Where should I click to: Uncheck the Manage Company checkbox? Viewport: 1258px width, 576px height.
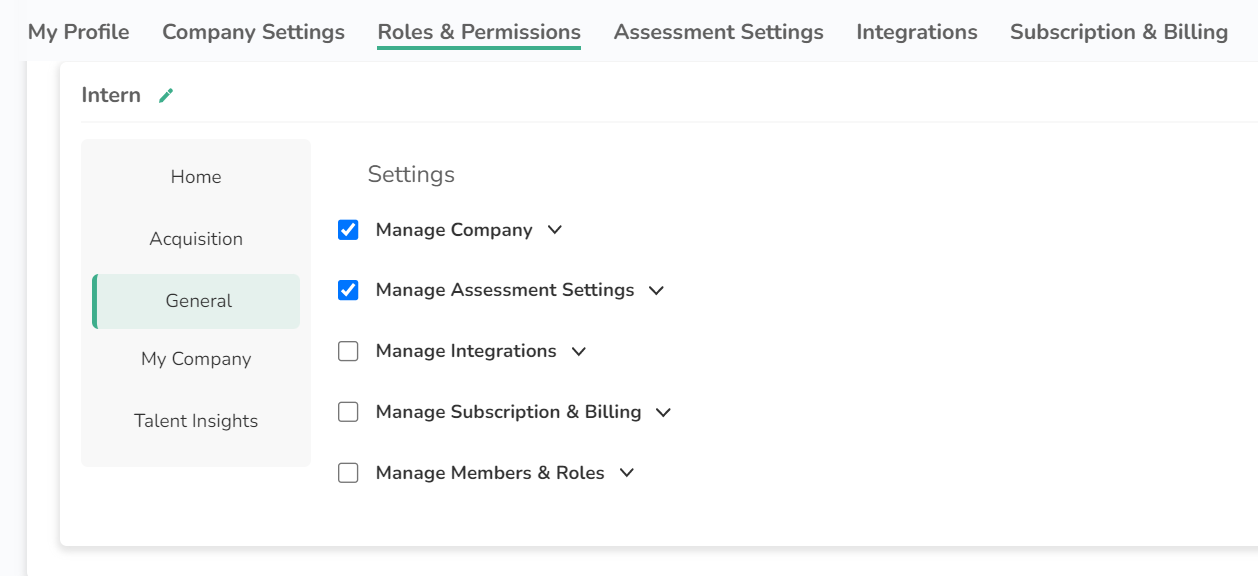348,230
